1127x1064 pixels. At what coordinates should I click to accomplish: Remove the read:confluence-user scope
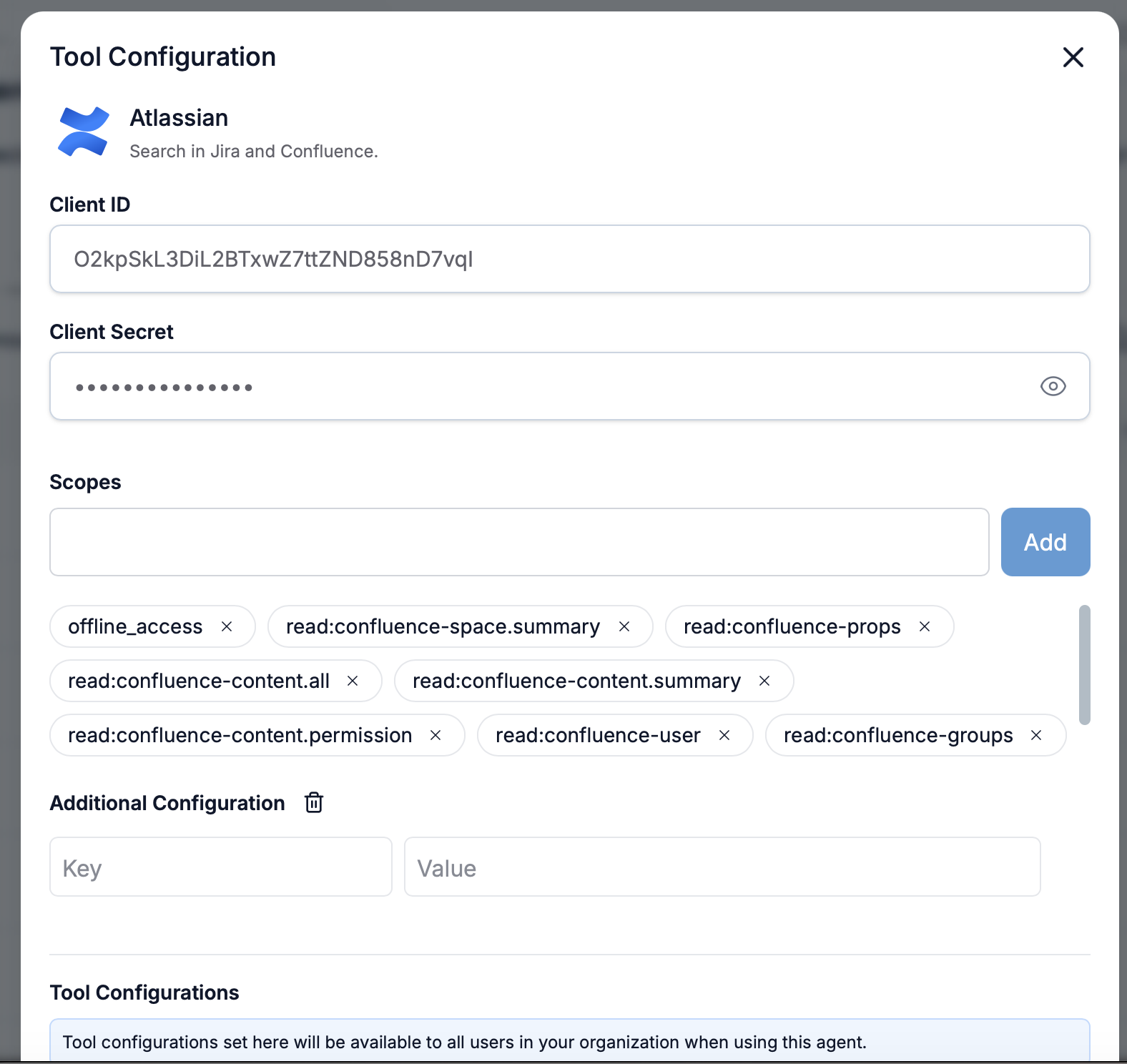pyautogui.click(x=724, y=735)
